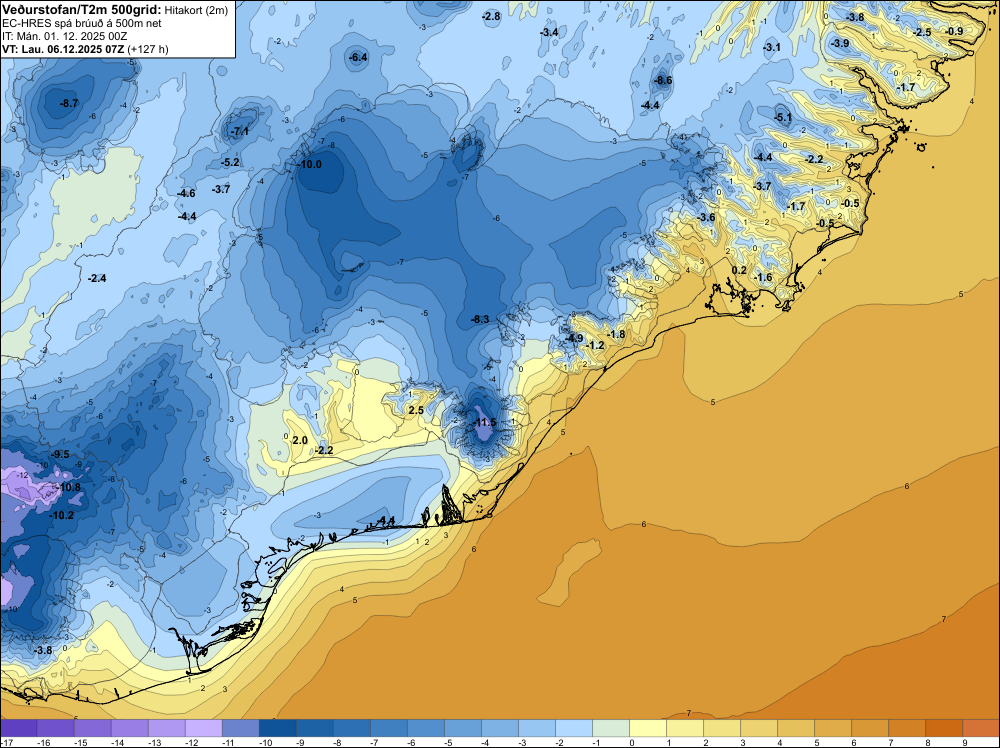Image resolution: width=1000 pixels, height=748 pixels.
Task: Click the legend swatch labeled -1
Action: point(611,728)
